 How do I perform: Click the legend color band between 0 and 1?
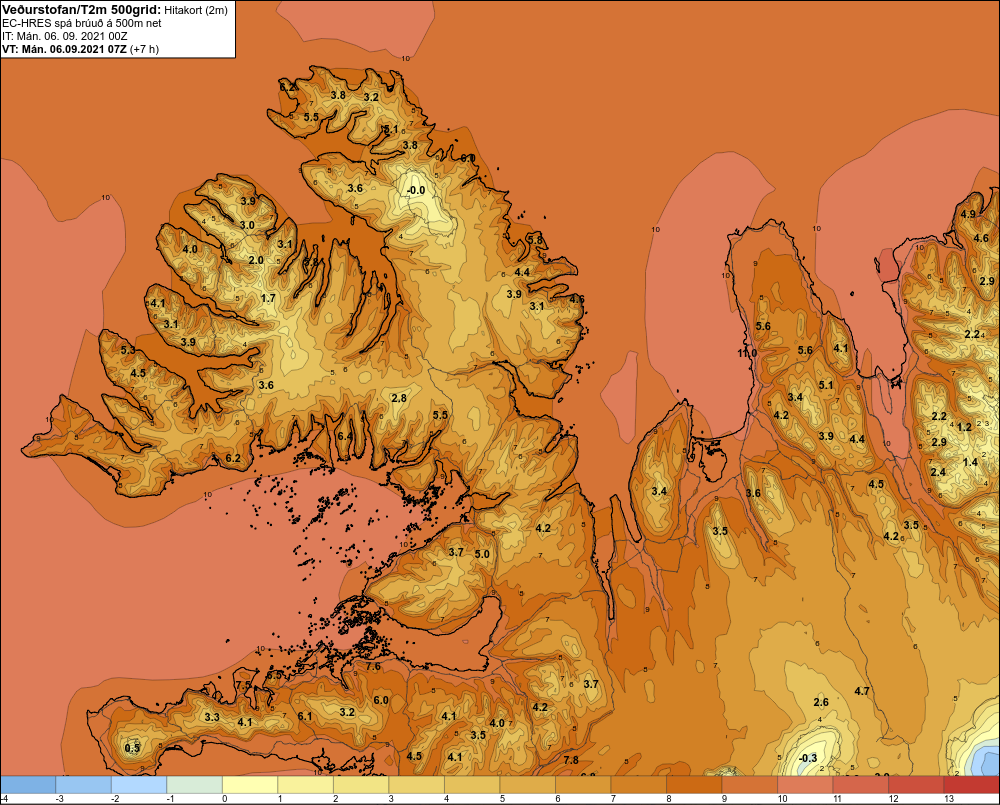pos(250,785)
